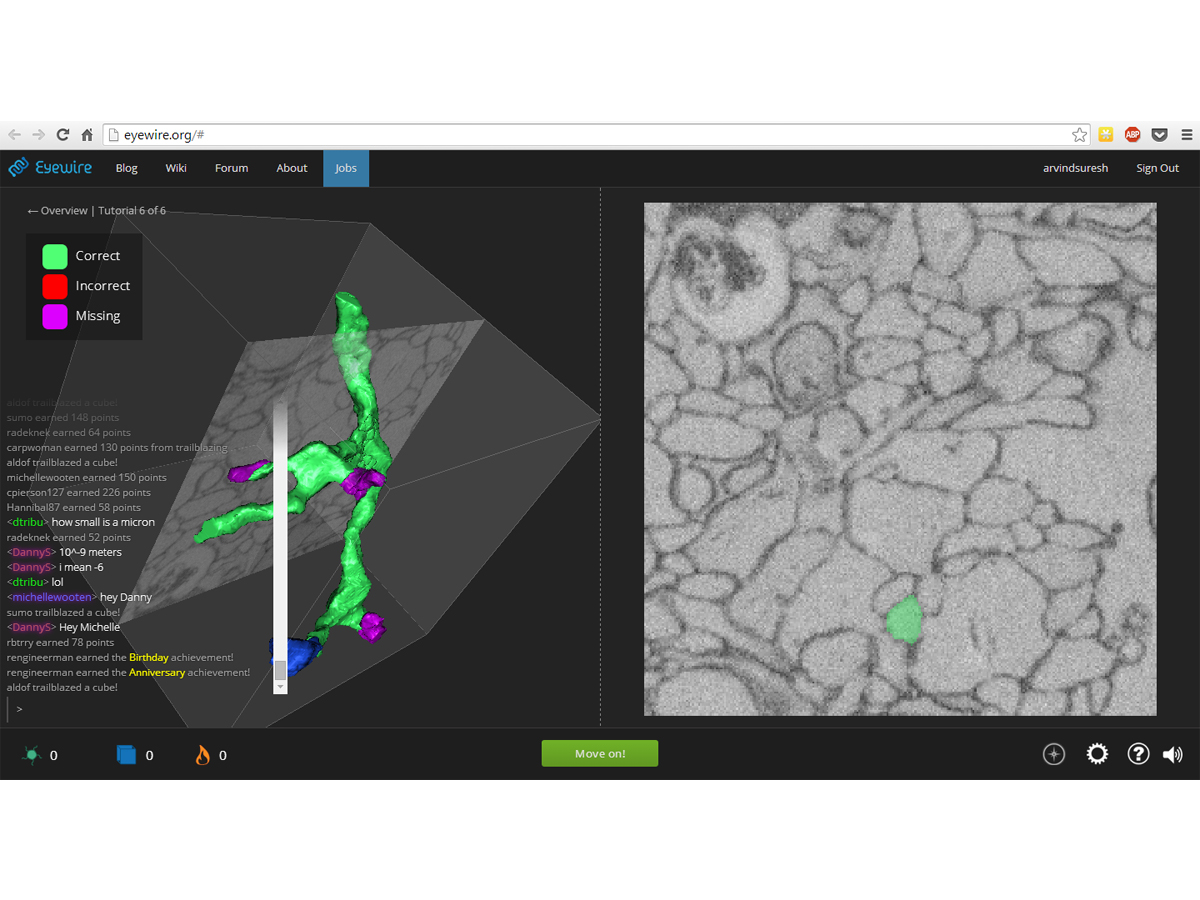
Task: Mute sound with the speaker icon
Action: click(x=1172, y=755)
